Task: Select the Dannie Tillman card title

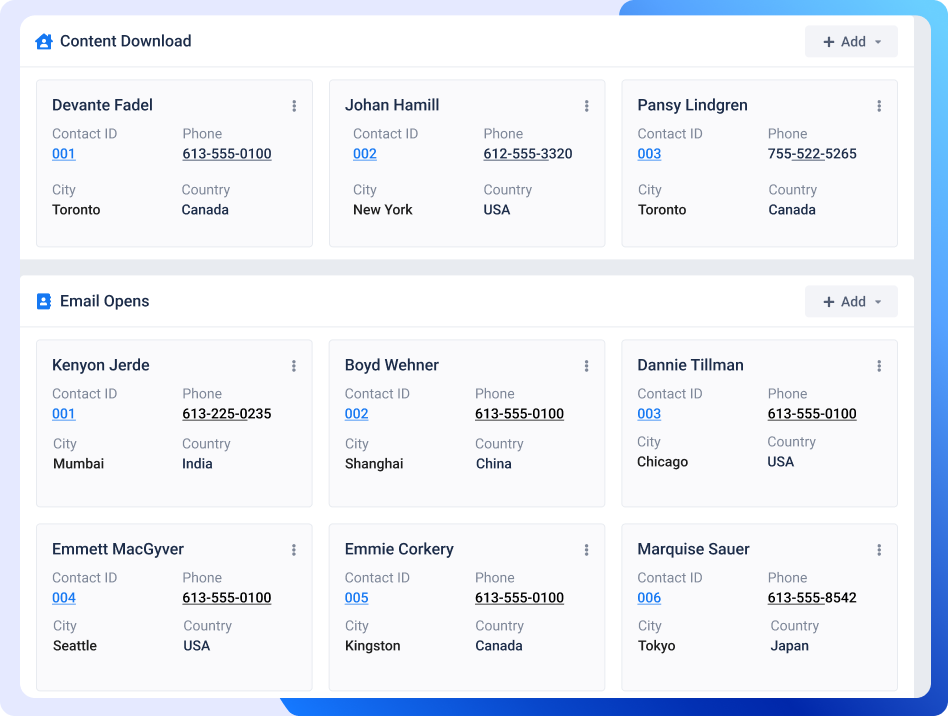Action: pyautogui.click(x=690, y=365)
